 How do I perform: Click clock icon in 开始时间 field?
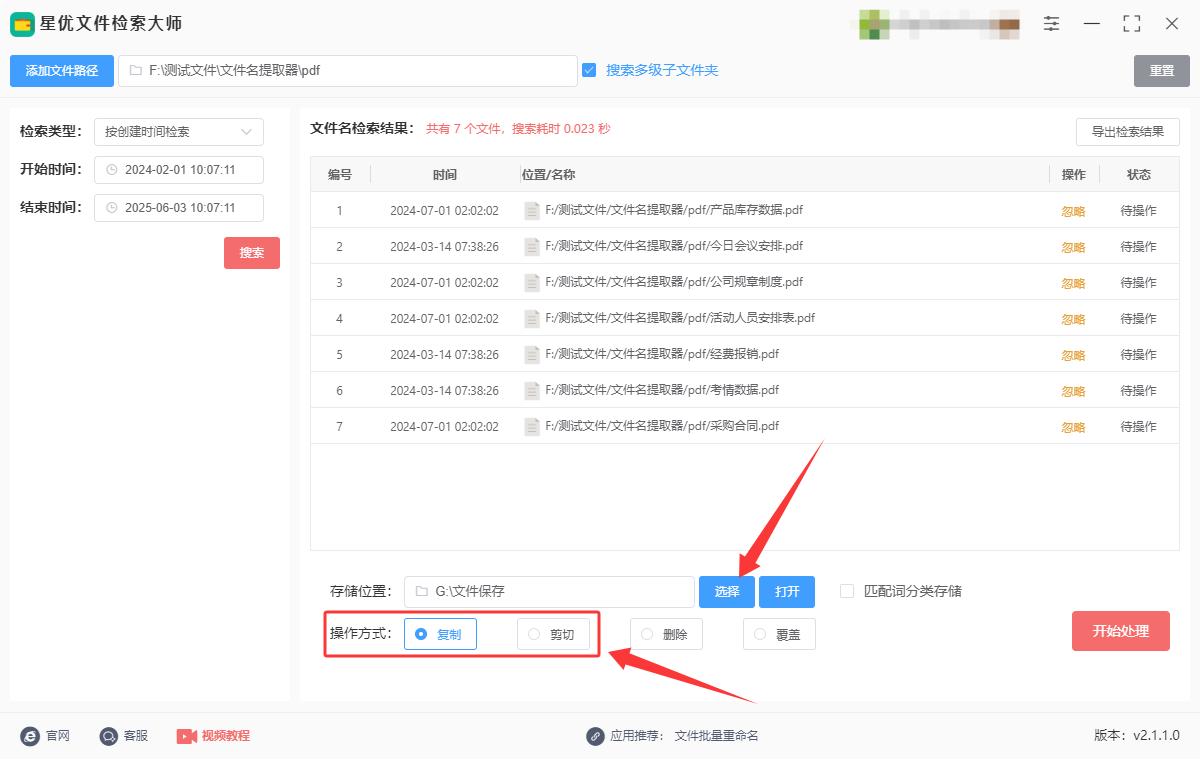112,170
